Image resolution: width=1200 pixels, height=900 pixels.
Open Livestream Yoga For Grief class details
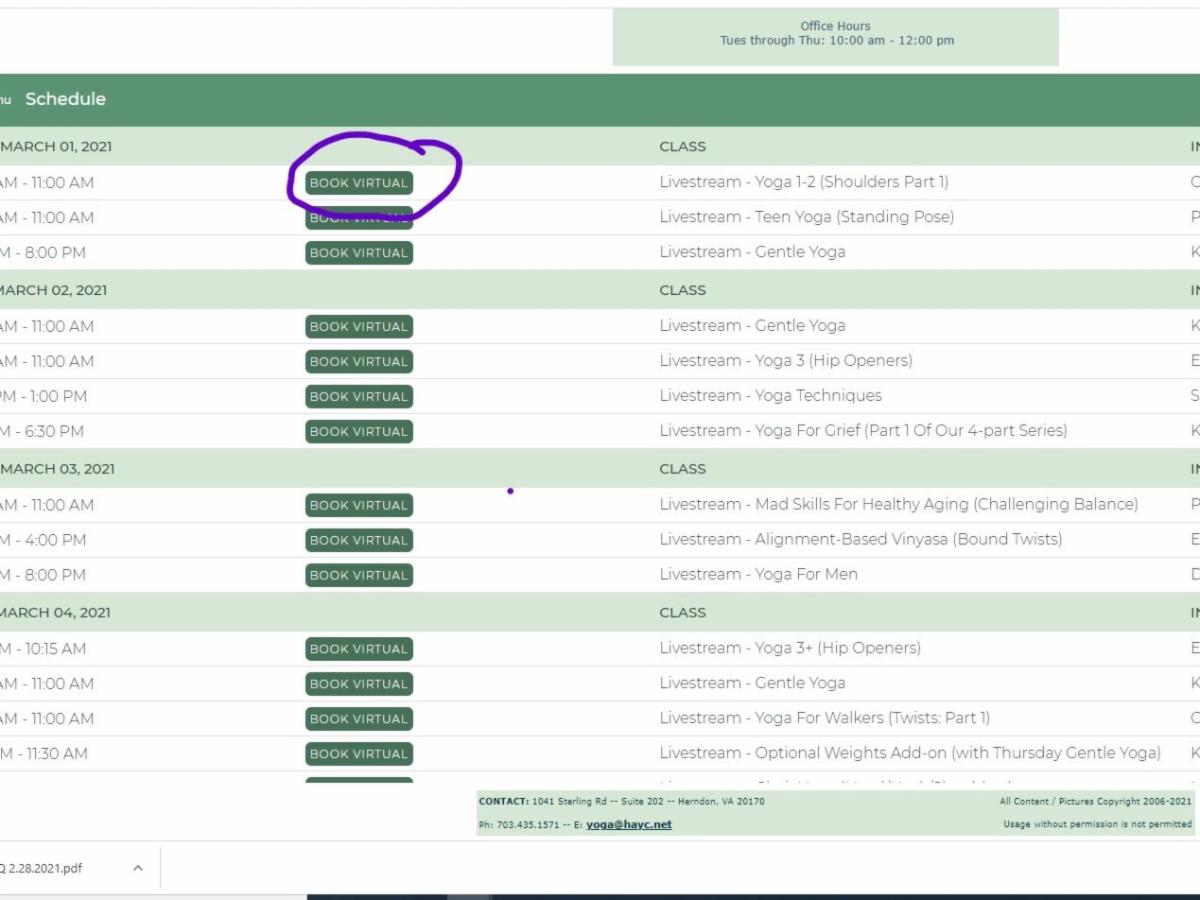(x=862, y=431)
